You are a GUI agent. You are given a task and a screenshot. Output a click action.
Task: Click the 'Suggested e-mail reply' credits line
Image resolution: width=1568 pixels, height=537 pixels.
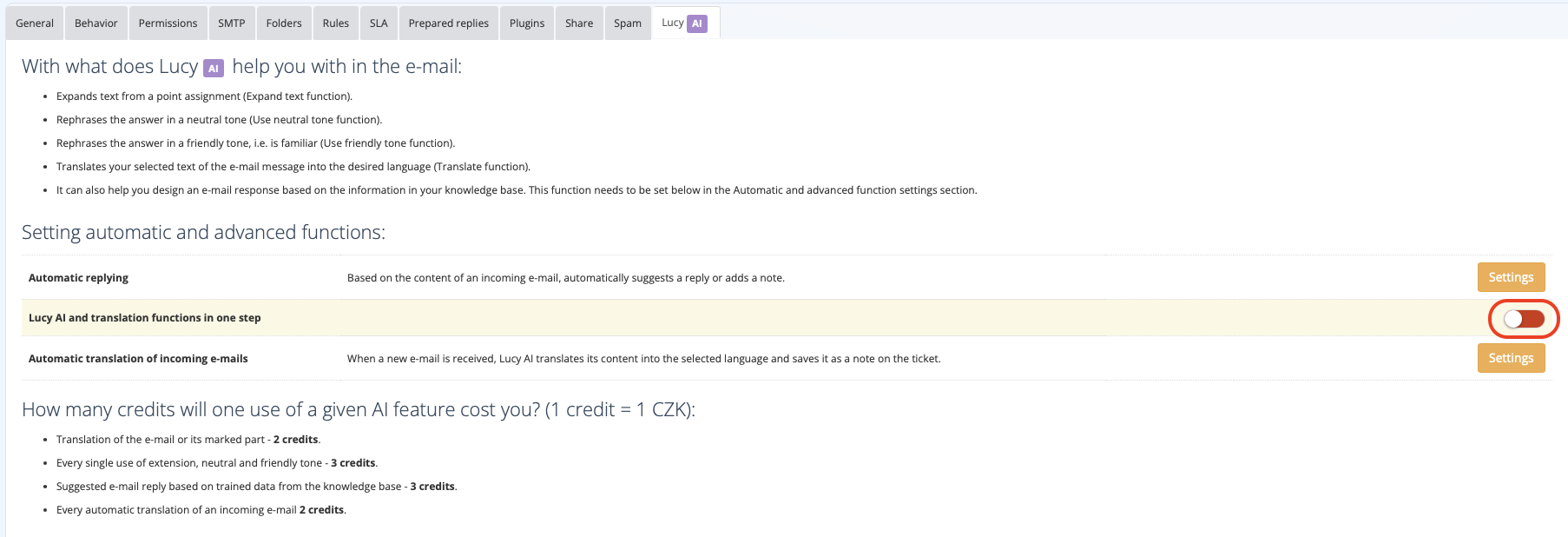[x=257, y=487]
